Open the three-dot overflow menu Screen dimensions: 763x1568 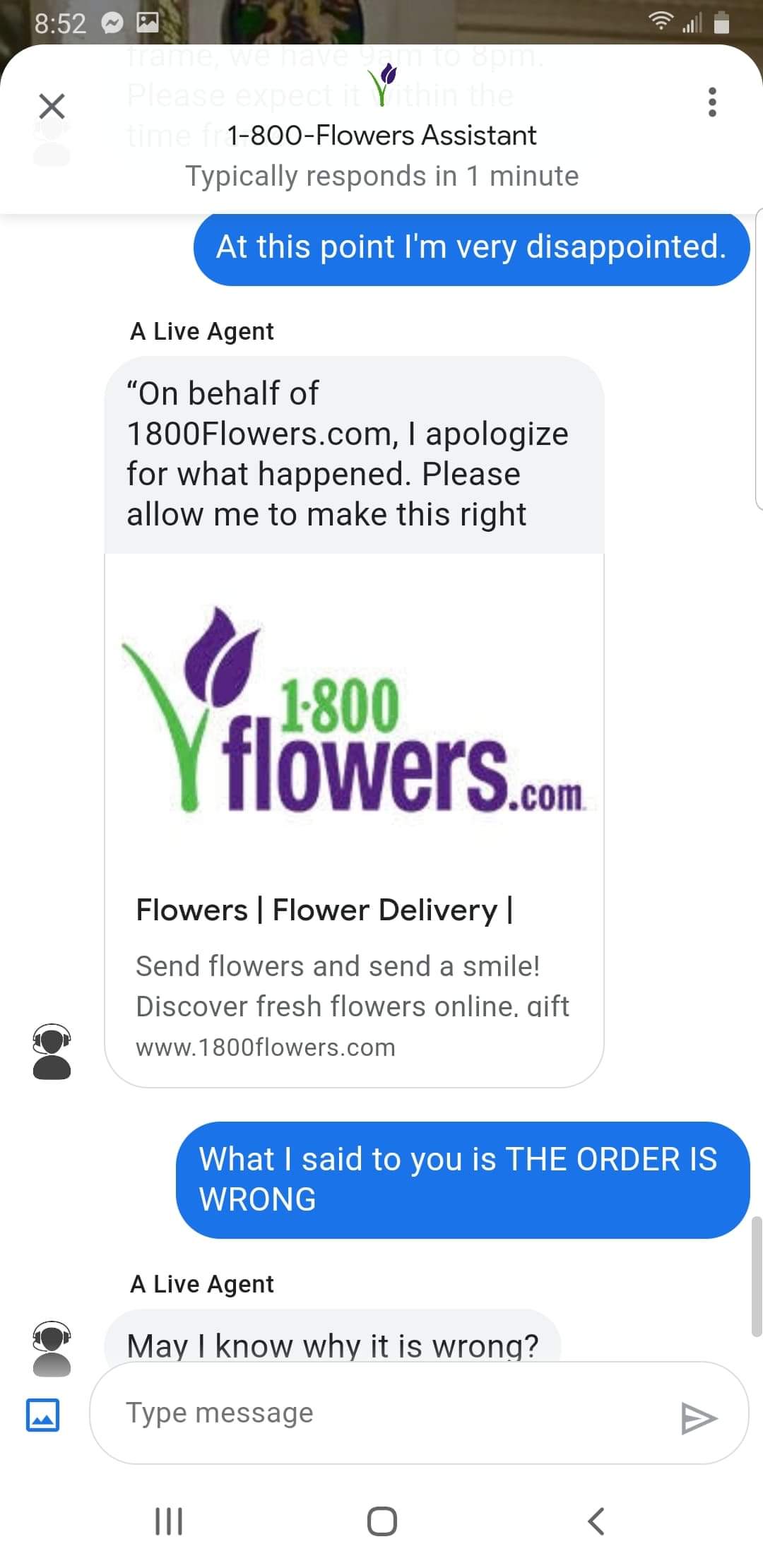coord(712,102)
